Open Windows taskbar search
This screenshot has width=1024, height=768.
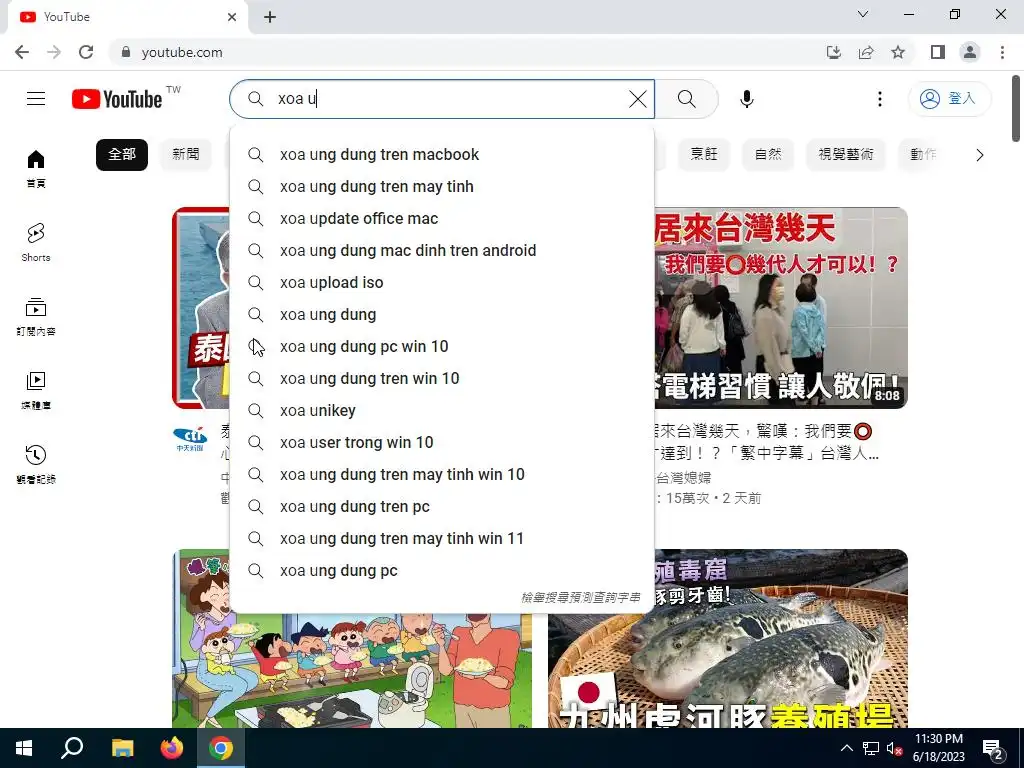(72, 748)
